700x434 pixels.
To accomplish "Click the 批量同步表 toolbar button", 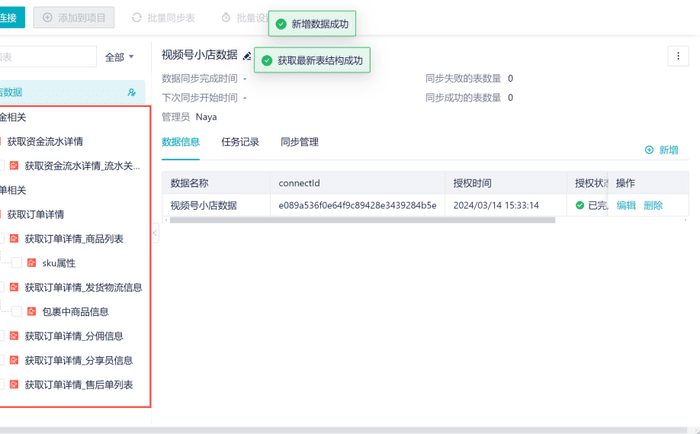I will [x=163, y=17].
